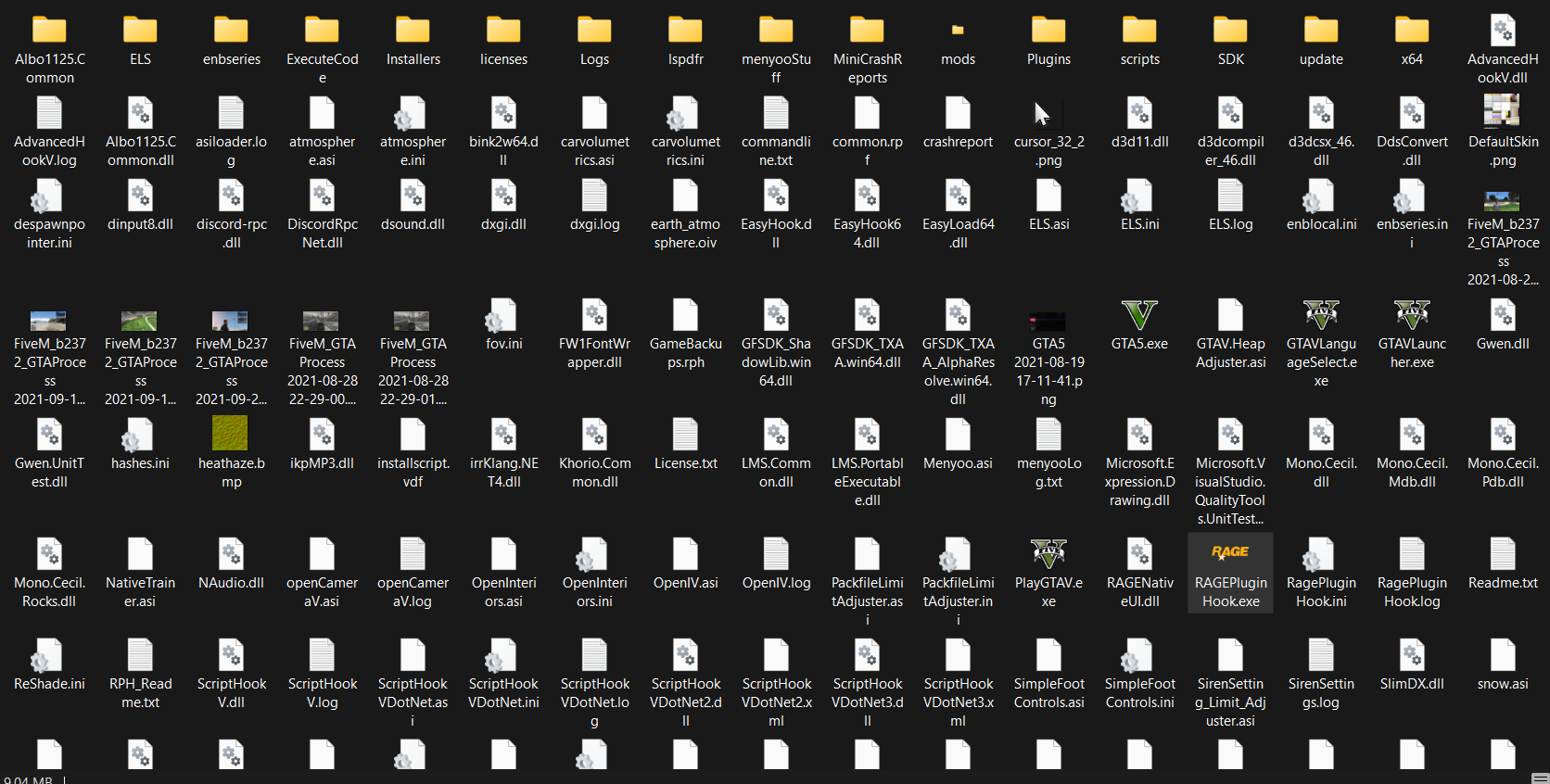Select the update folder icon
The height and width of the screenshot is (784, 1550).
[1322, 30]
